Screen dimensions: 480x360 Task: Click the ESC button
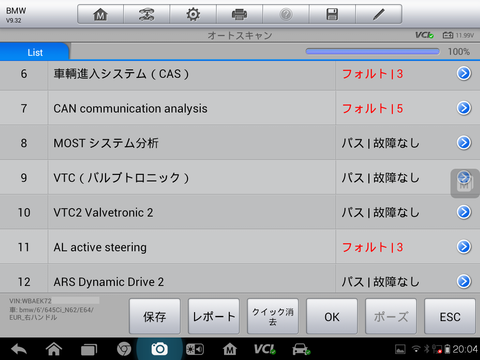[x=450, y=316]
